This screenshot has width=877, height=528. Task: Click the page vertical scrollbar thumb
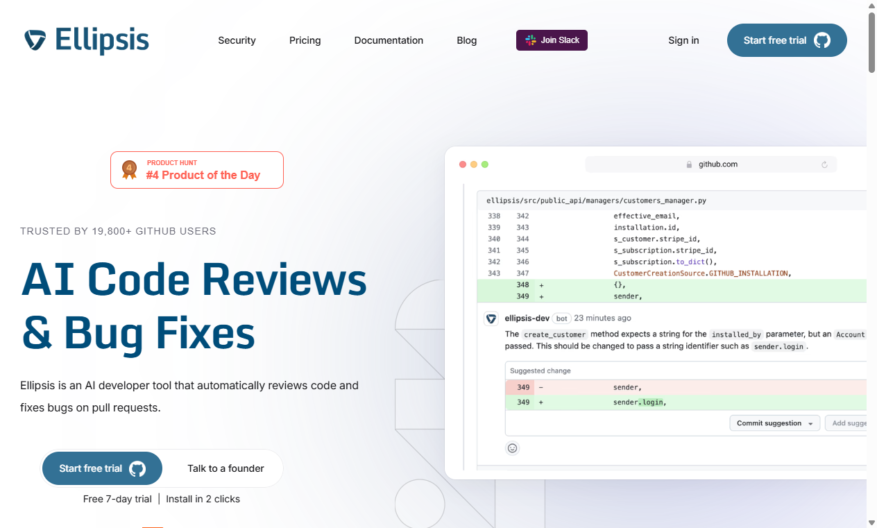point(871,42)
